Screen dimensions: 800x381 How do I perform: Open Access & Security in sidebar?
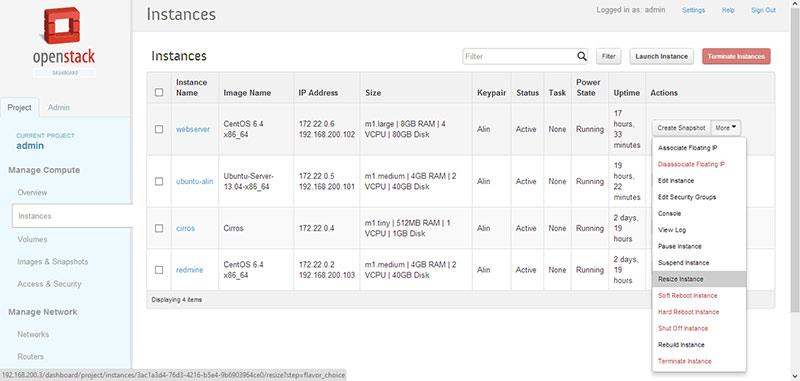(49, 284)
